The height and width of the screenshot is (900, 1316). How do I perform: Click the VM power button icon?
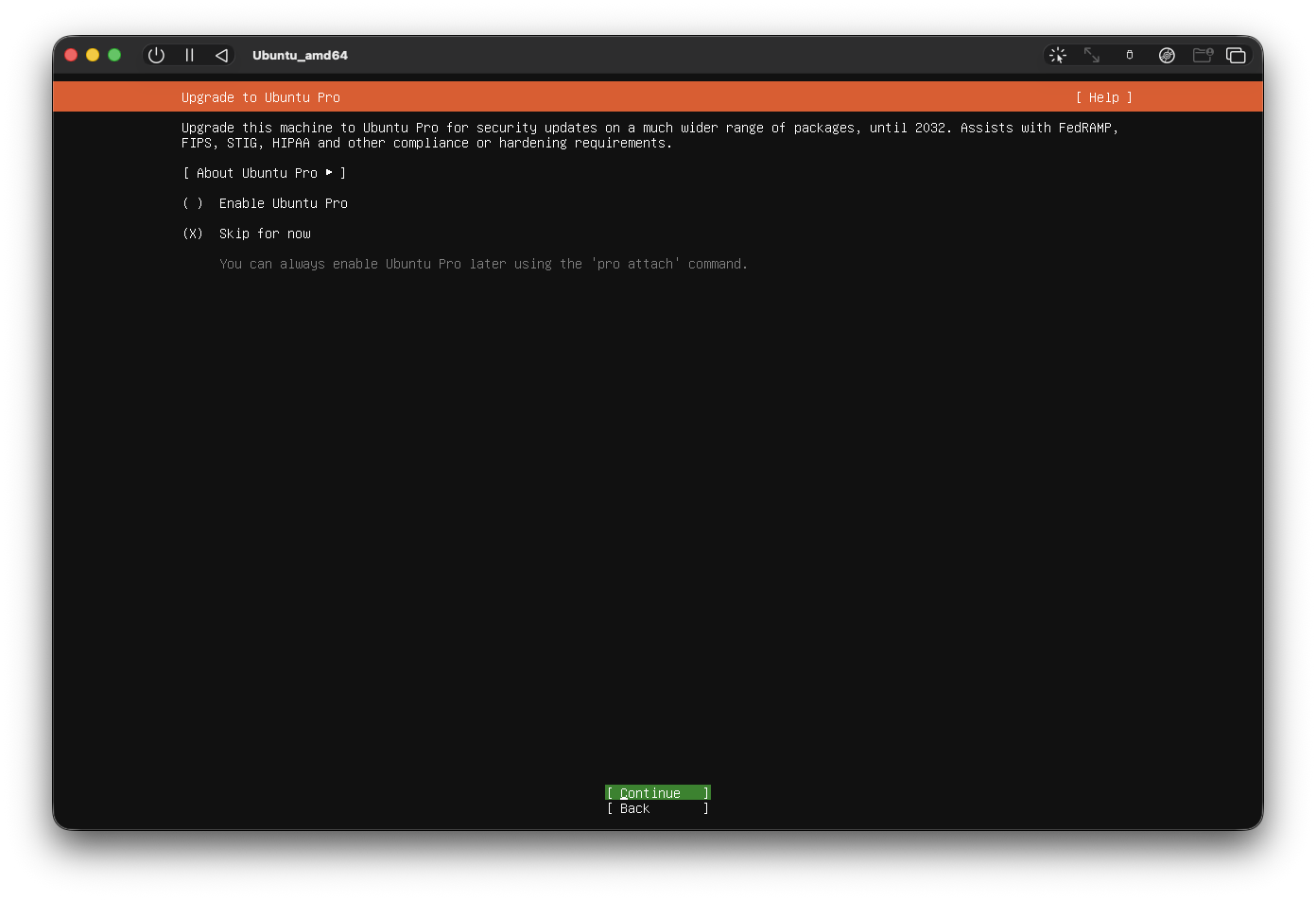click(x=157, y=55)
